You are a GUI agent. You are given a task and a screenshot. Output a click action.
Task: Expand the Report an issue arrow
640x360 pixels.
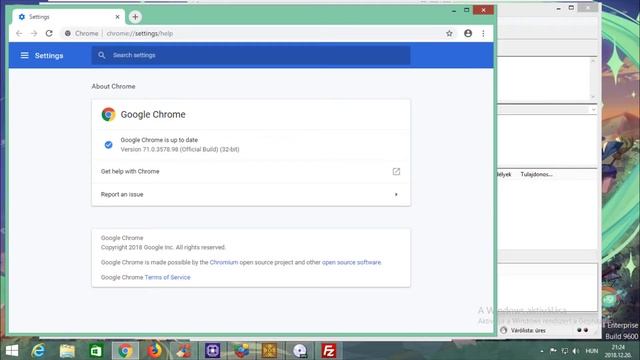[x=396, y=194]
